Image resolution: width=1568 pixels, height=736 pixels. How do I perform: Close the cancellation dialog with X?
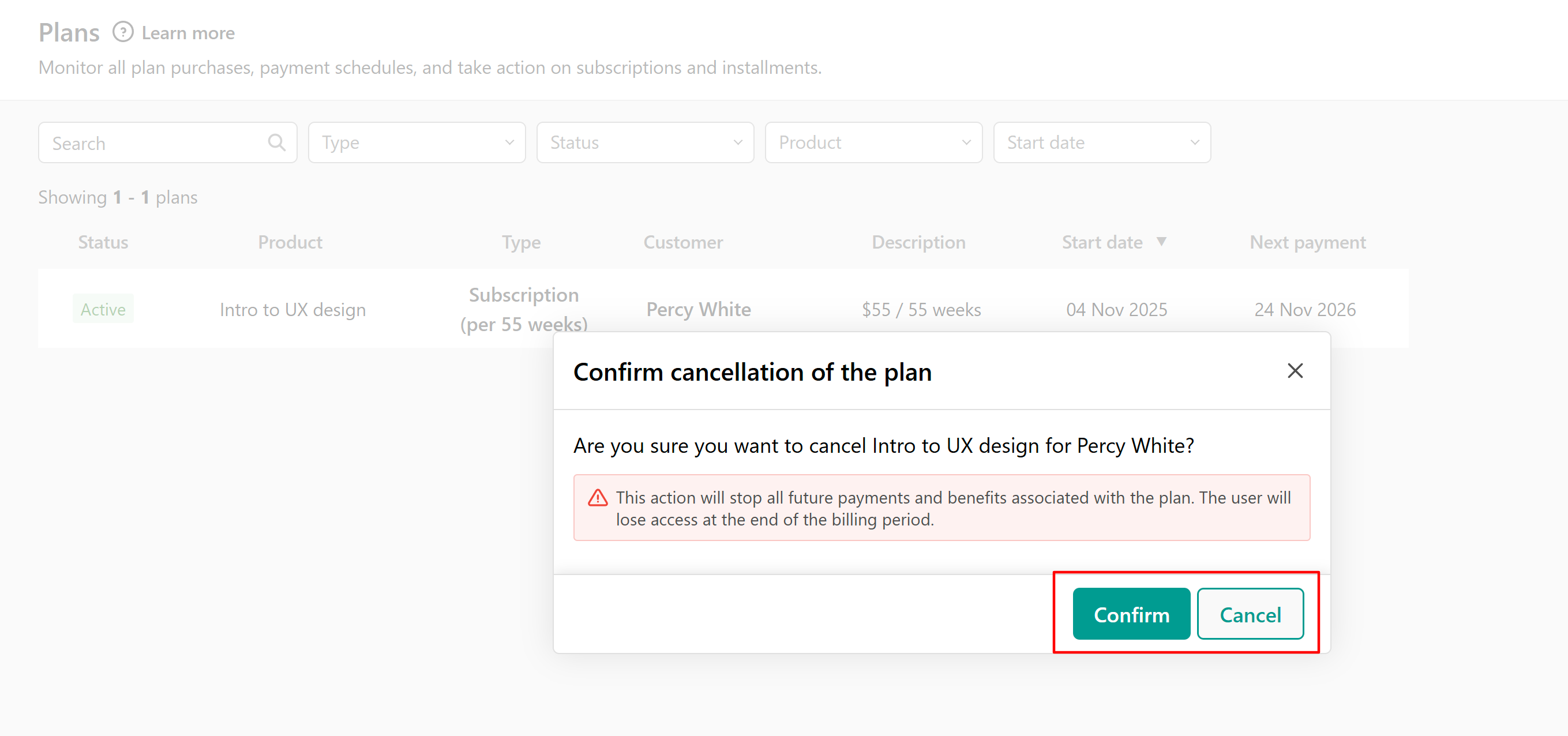(1295, 371)
